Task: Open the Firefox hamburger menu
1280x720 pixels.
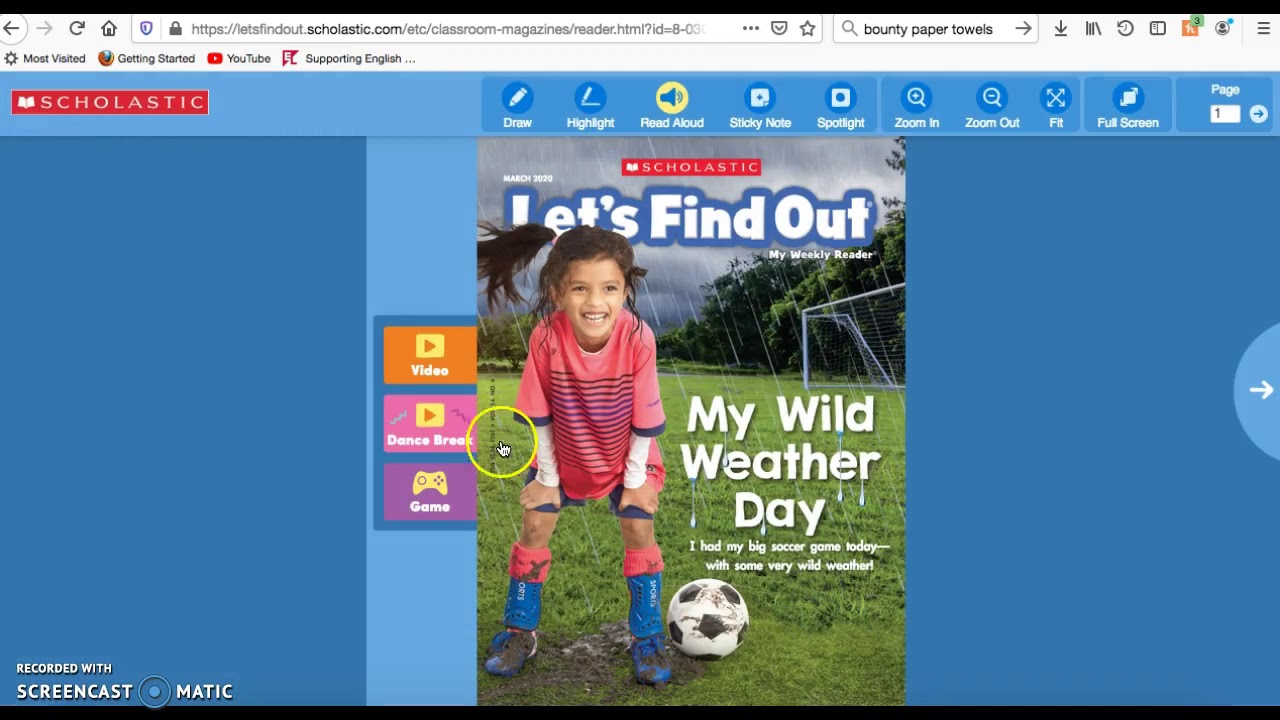Action: pos(1263,29)
